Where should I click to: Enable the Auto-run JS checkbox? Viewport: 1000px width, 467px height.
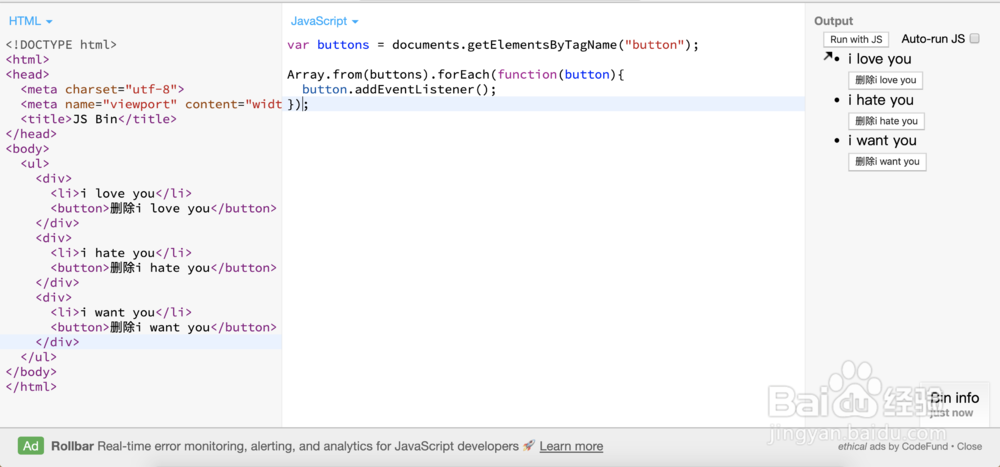point(974,39)
